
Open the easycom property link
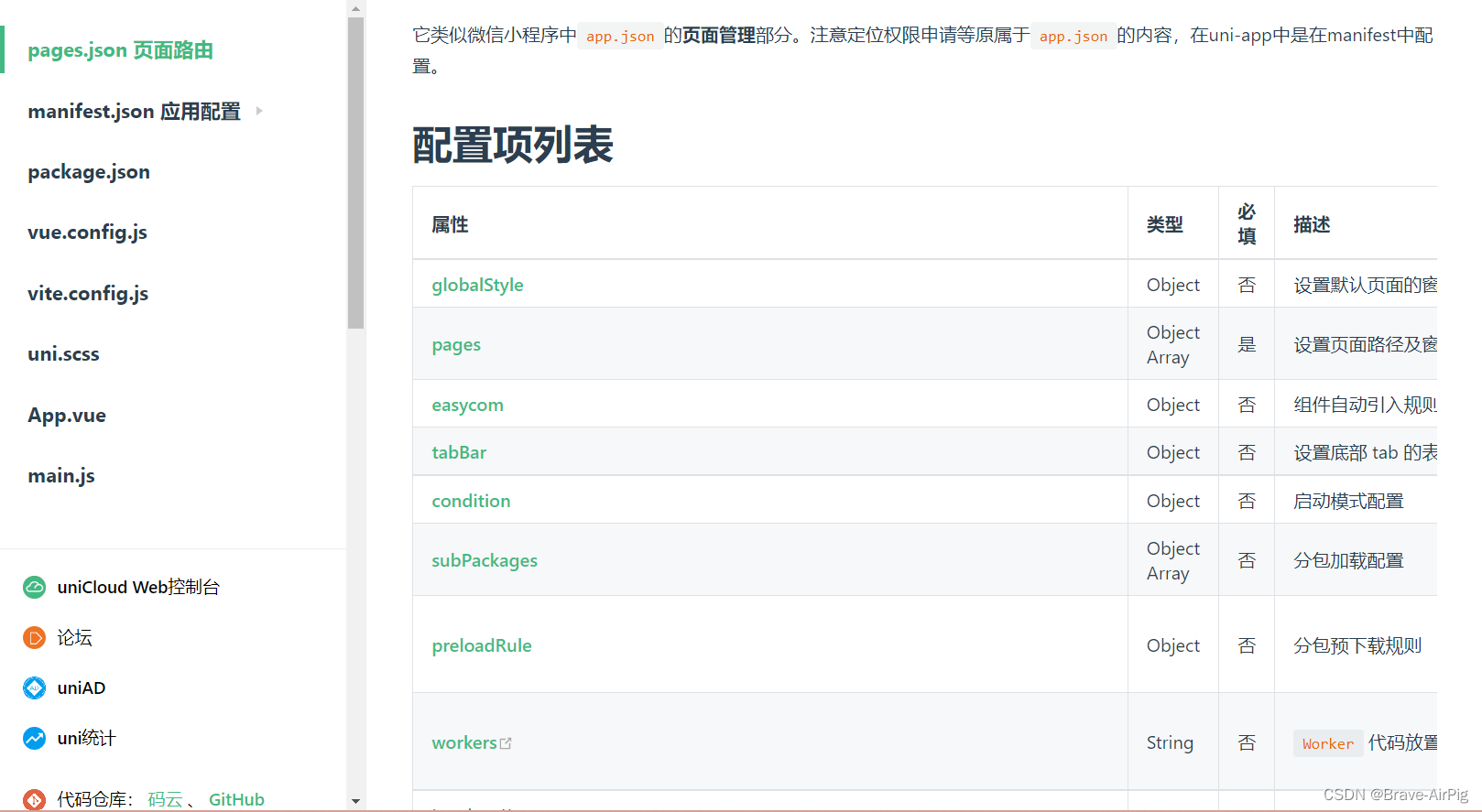click(x=467, y=405)
